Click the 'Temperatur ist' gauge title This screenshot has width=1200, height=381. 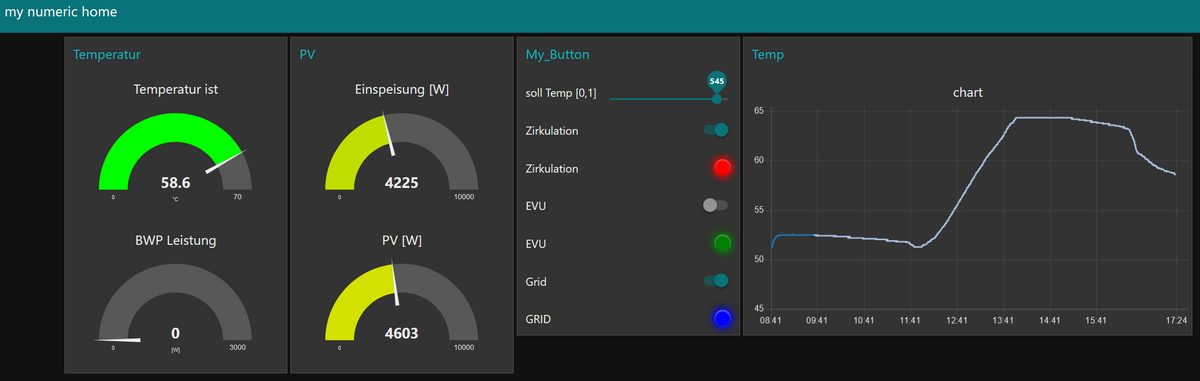(x=176, y=90)
